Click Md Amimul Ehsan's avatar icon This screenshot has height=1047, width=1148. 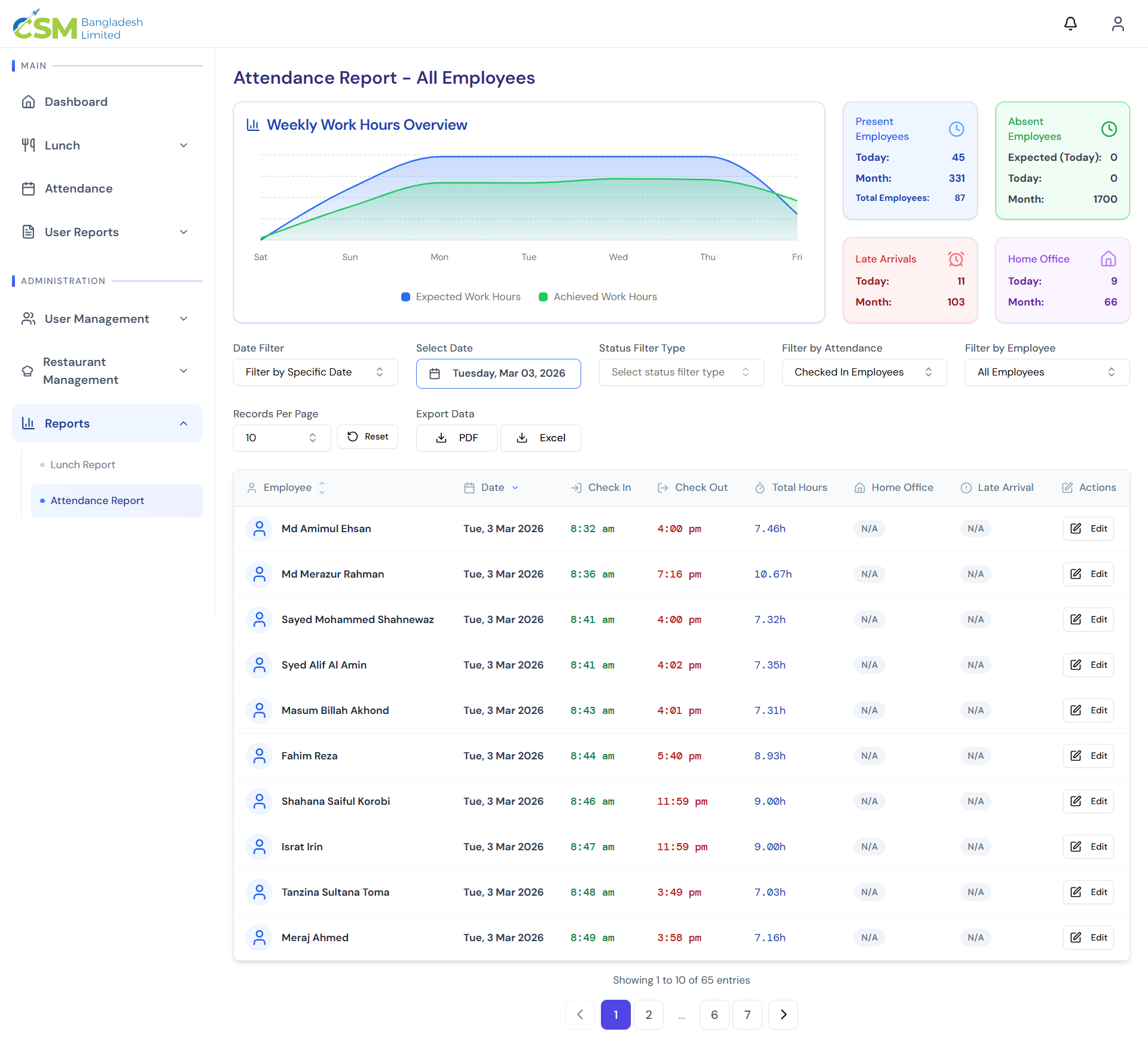click(259, 529)
